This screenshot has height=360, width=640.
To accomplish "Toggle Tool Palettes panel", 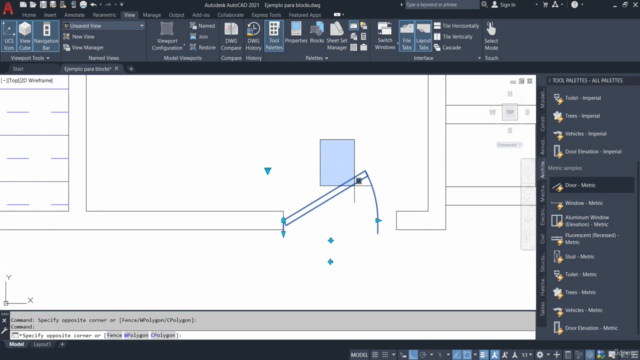I will (x=274, y=36).
